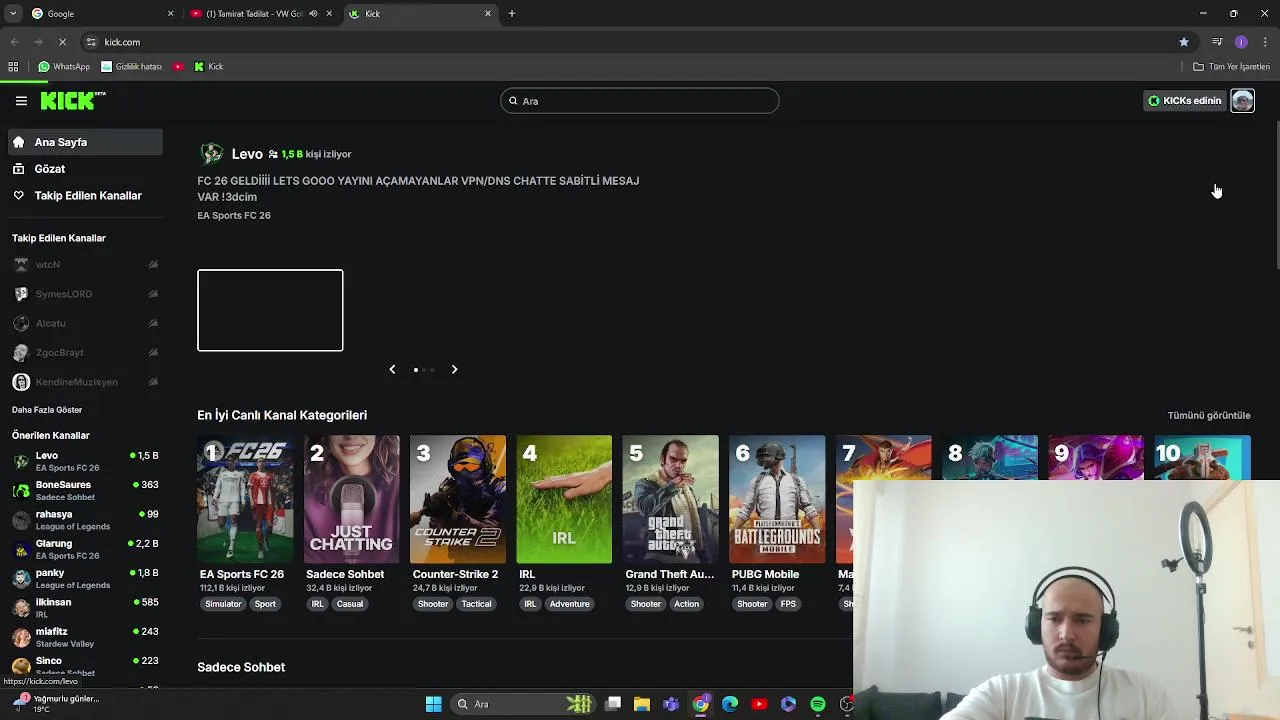Click the FPS tag under PUBG Mobile
Viewport: 1280px width, 720px height.
pos(788,604)
